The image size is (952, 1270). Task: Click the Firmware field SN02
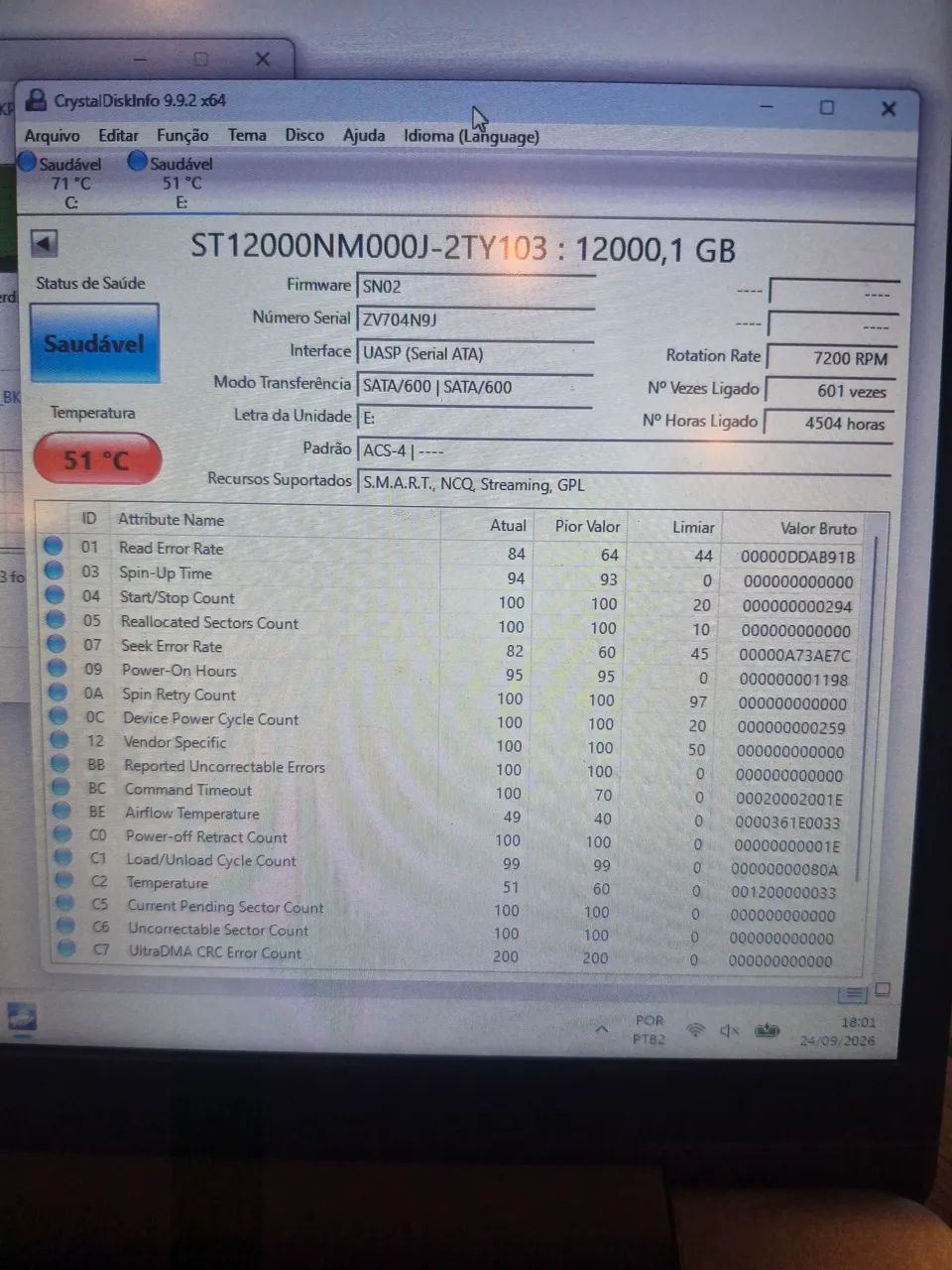tap(475, 287)
